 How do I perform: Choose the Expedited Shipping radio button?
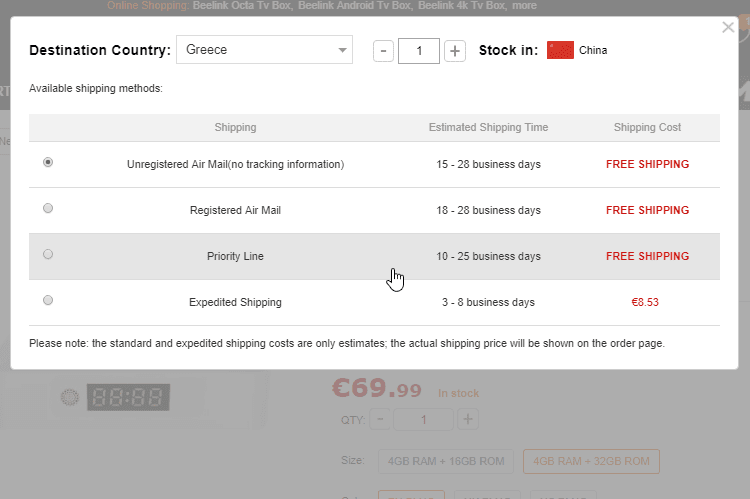tap(48, 300)
